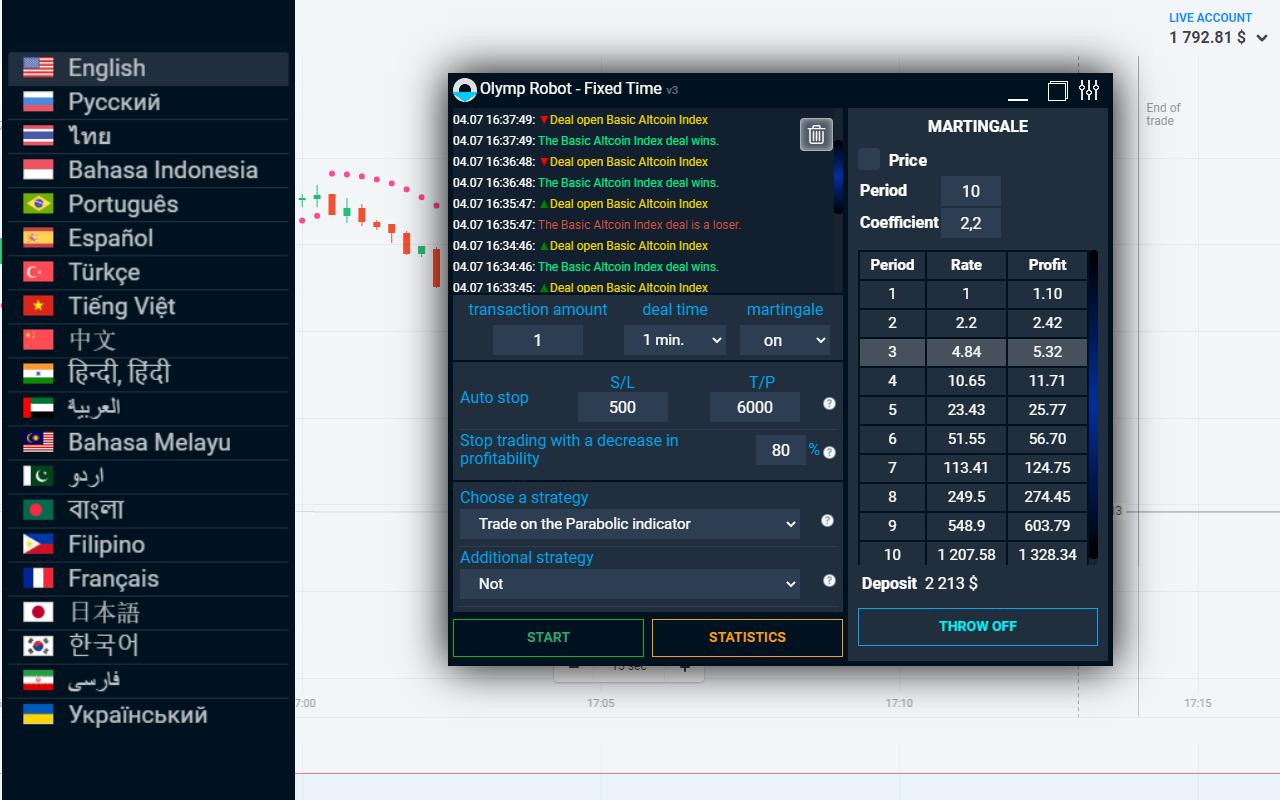Image resolution: width=1280 pixels, height=800 pixels.
Task: Click the Bangladesh flag icon
Action: (38, 510)
